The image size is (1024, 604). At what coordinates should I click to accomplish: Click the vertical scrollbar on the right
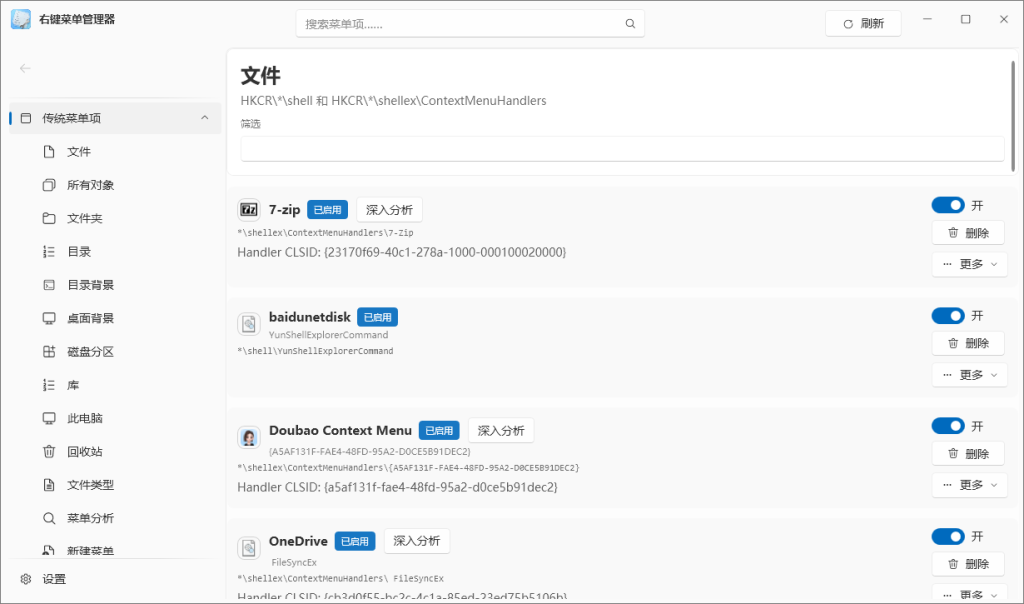(1013, 116)
